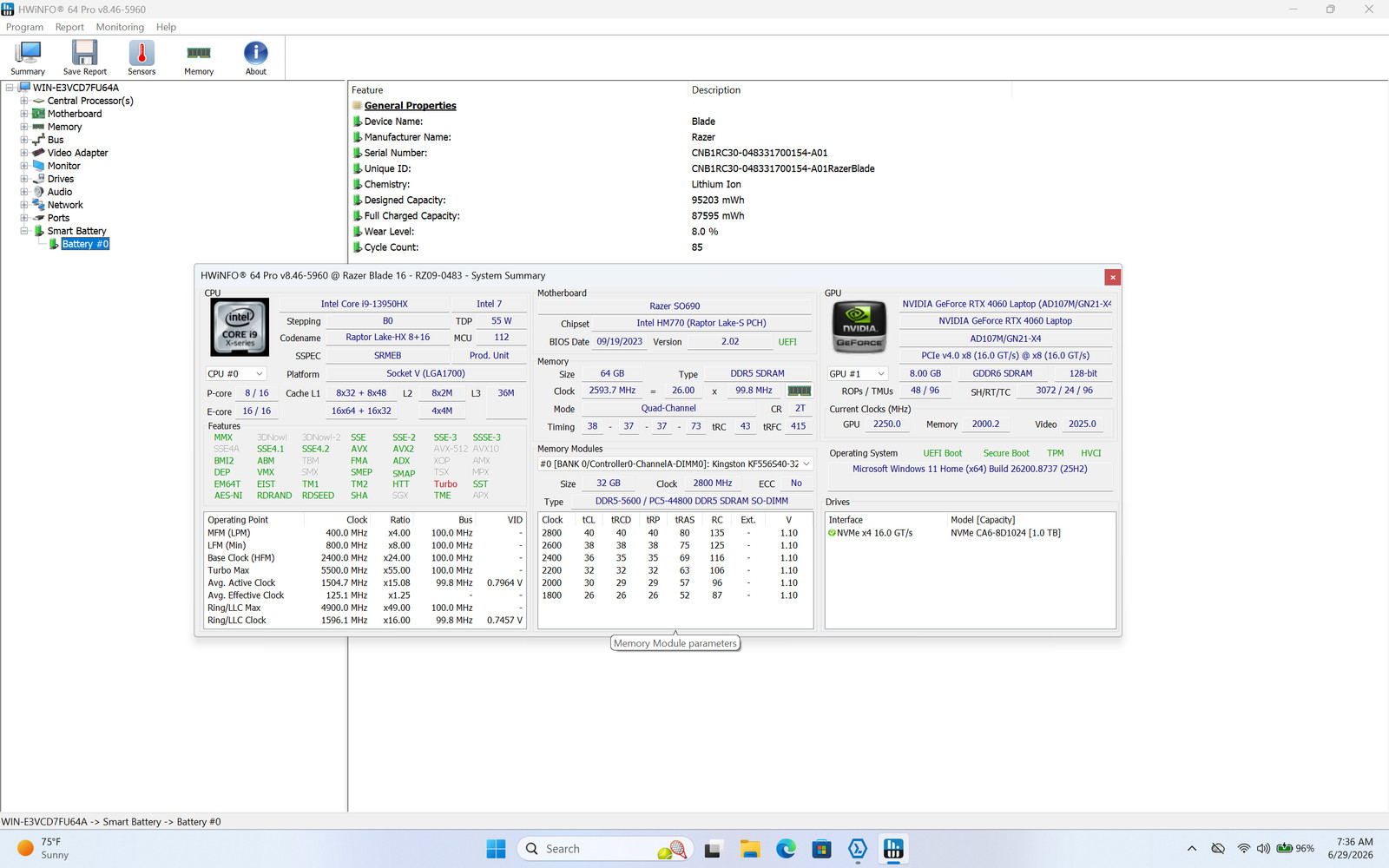Click the Video Adapter tree icon
This screenshot has width=1389, height=868.
(38, 153)
